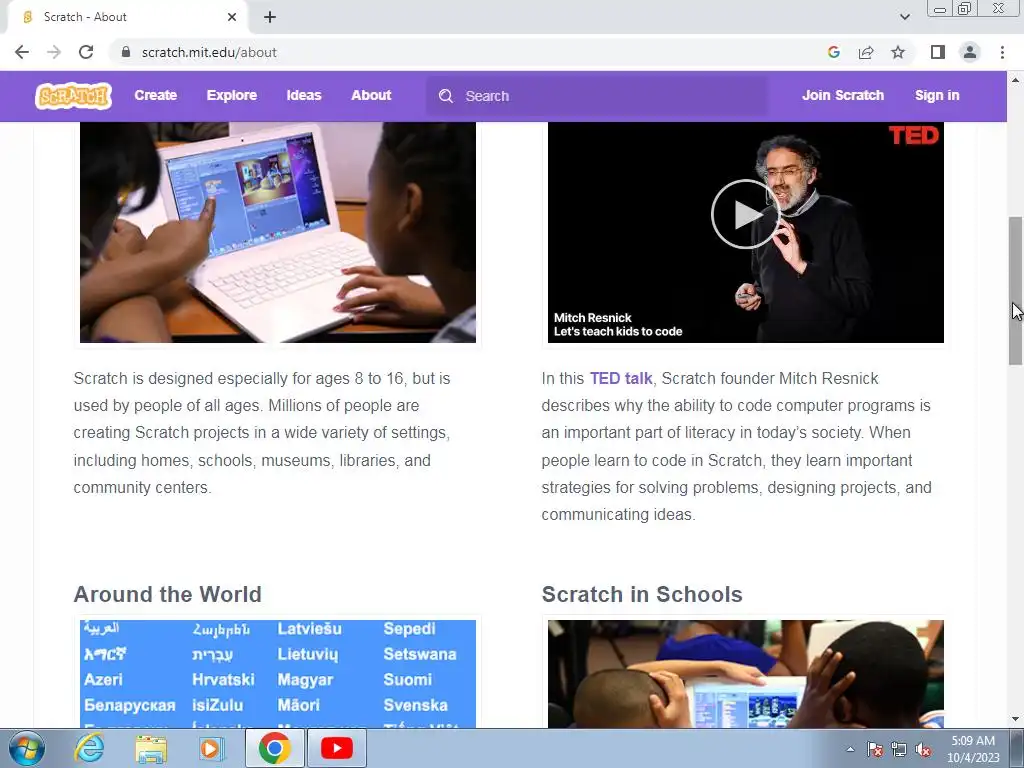The width and height of the screenshot is (1024, 768).
Task: Open a new tab with the plus button
Action: click(270, 17)
